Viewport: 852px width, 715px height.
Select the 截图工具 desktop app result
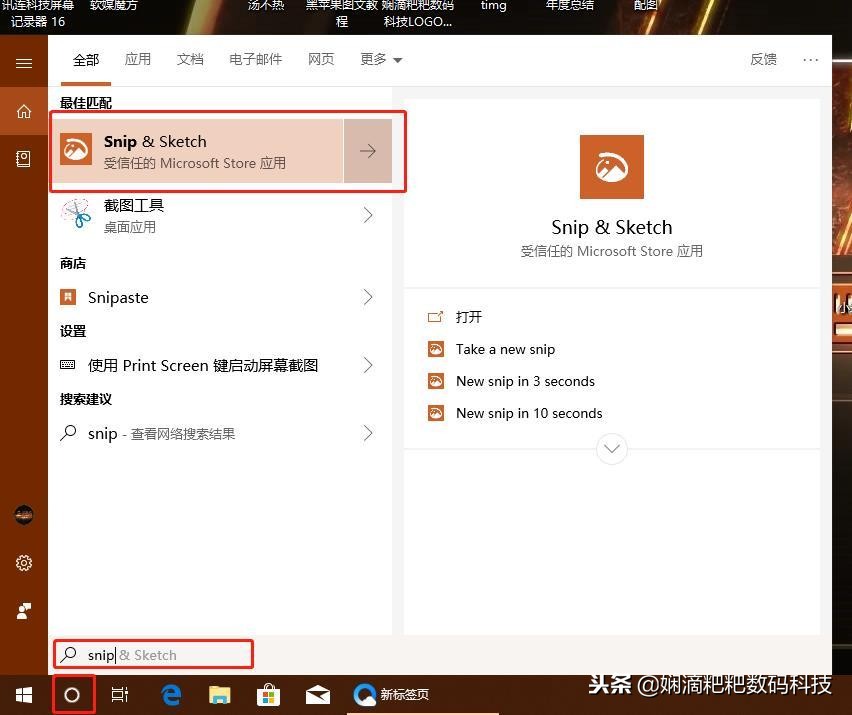(220, 215)
